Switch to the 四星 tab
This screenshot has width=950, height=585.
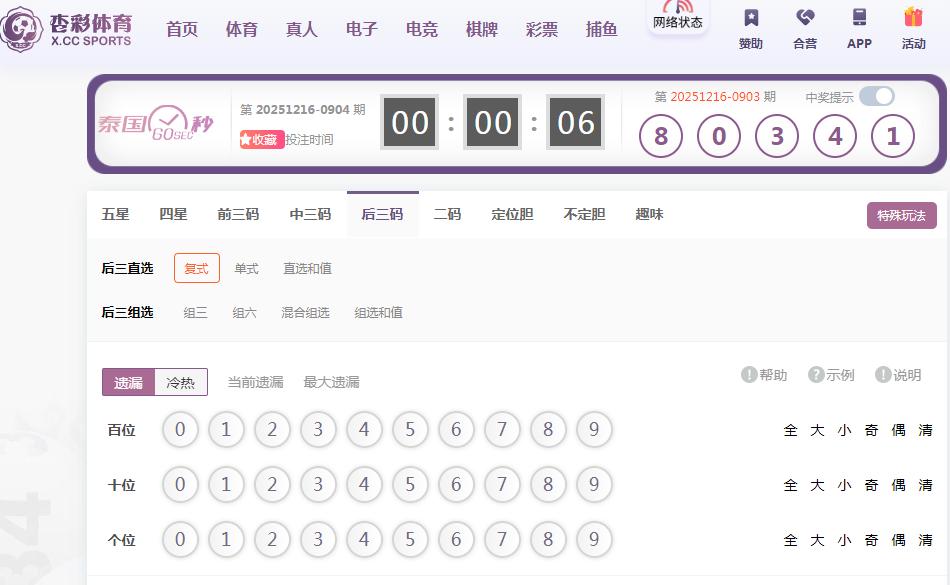pyautogui.click(x=173, y=214)
